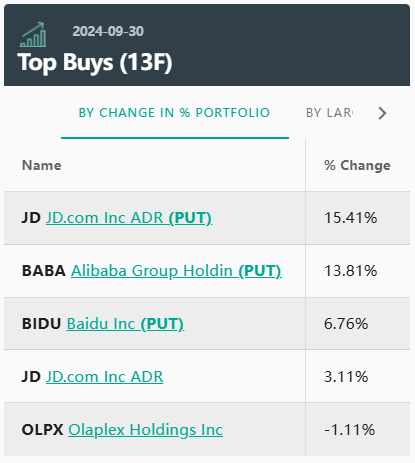415x463 pixels.
Task: Show next tabs with right chevron arrow
Action: point(382,113)
